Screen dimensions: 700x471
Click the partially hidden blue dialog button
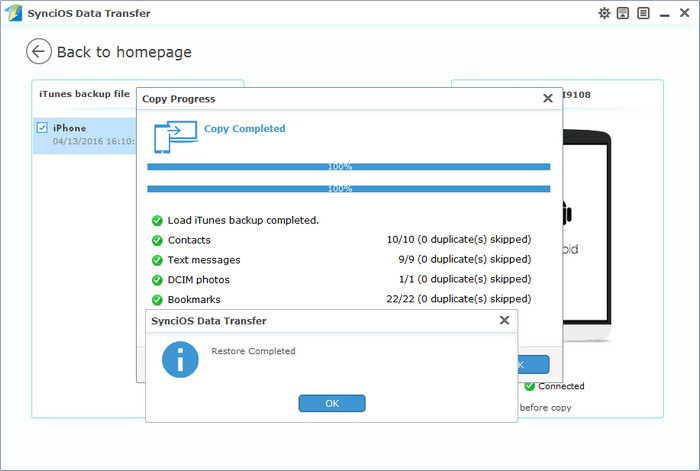pos(533,364)
